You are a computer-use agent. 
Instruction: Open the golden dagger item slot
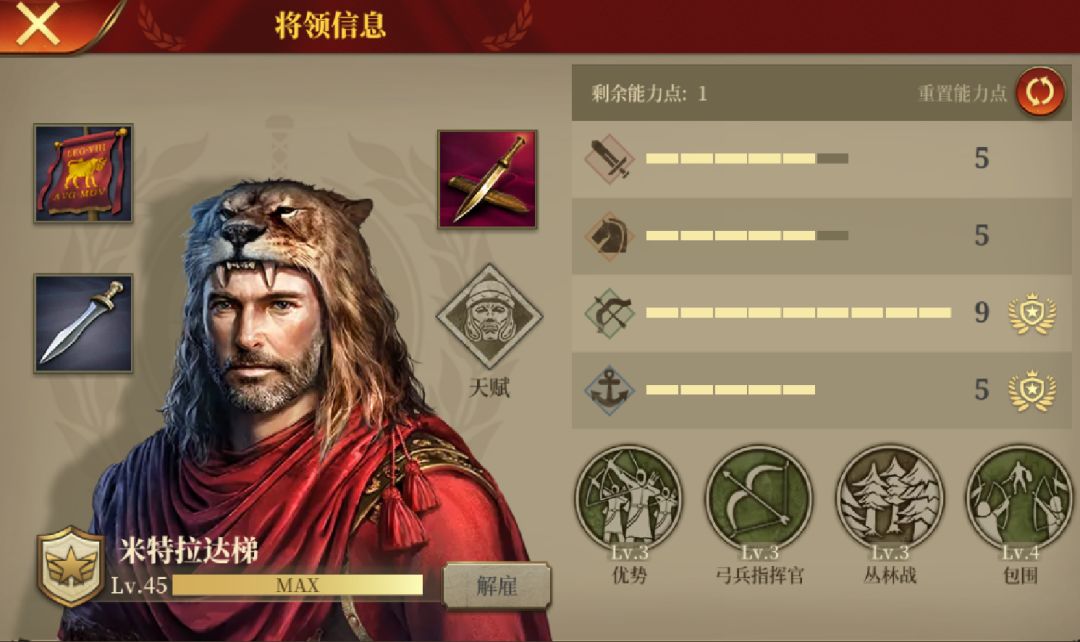(488, 180)
